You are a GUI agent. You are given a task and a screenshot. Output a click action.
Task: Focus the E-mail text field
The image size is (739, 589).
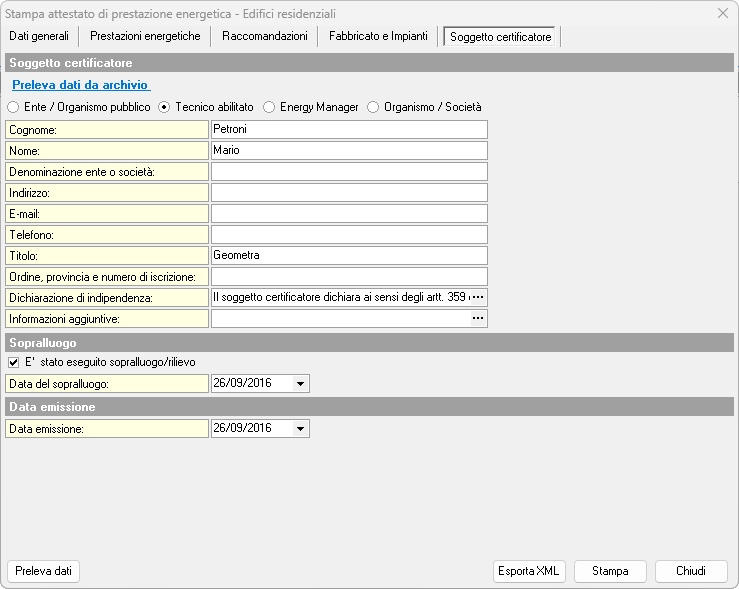click(x=348, y=213)
